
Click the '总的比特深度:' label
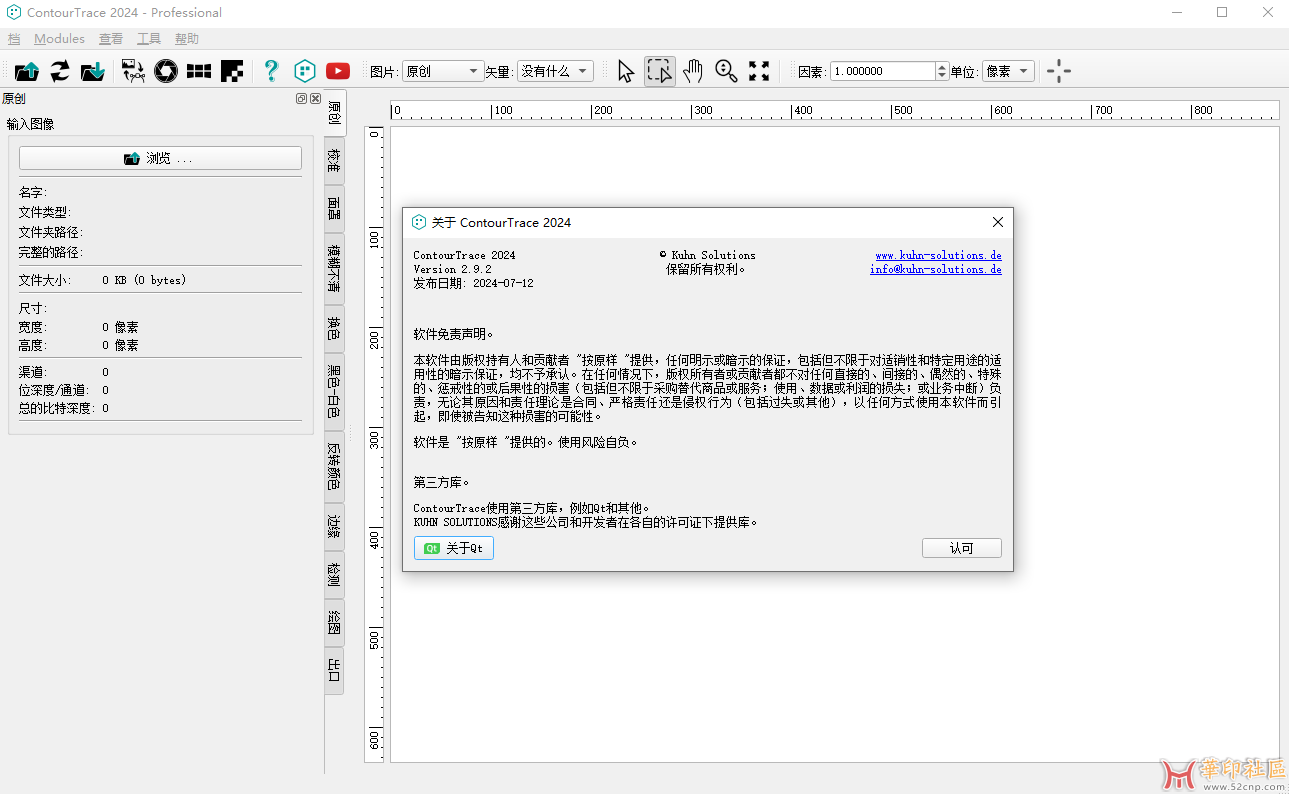point(58,408)
